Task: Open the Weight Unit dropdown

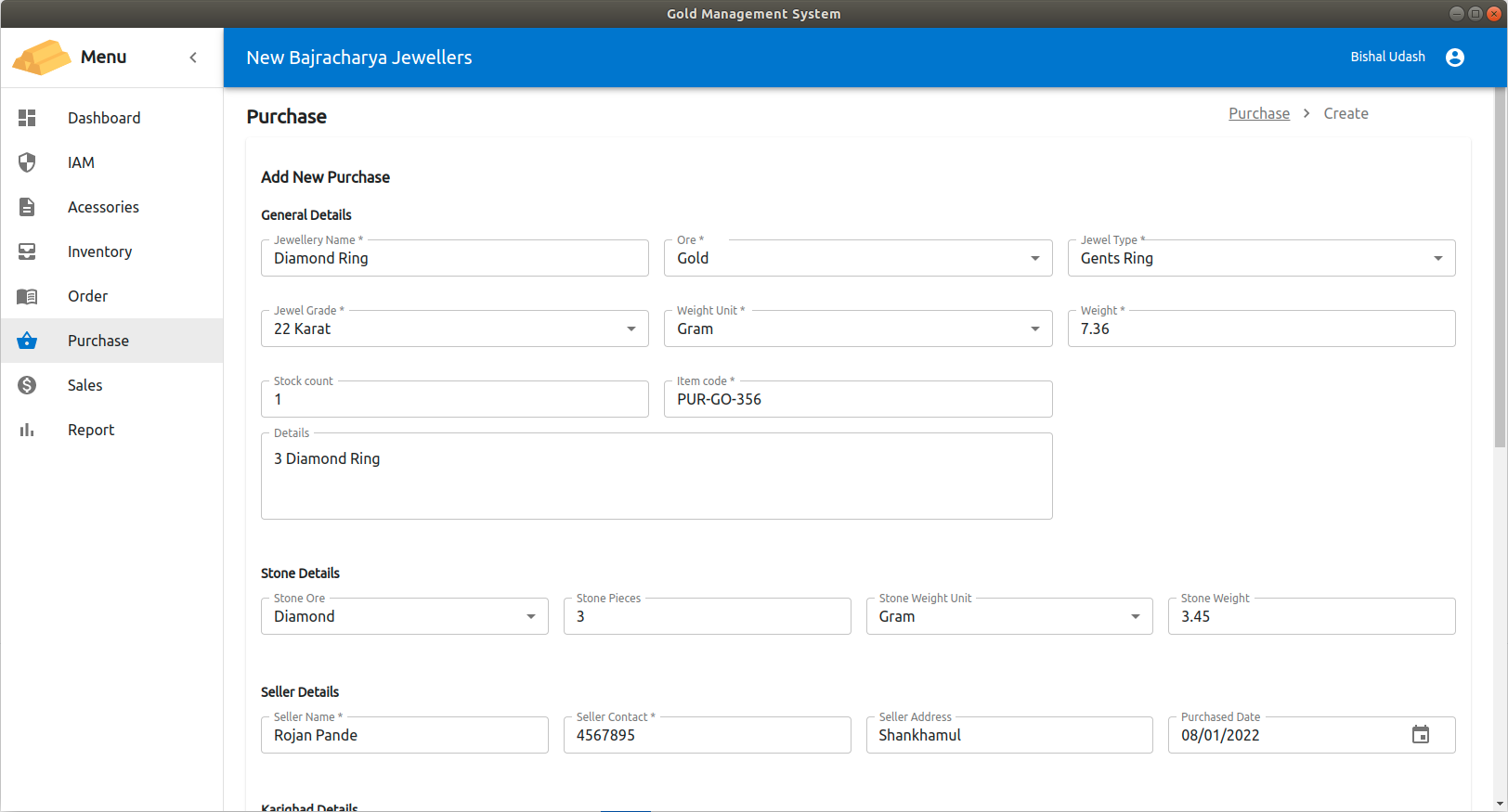Action: [x=858, y=329]
